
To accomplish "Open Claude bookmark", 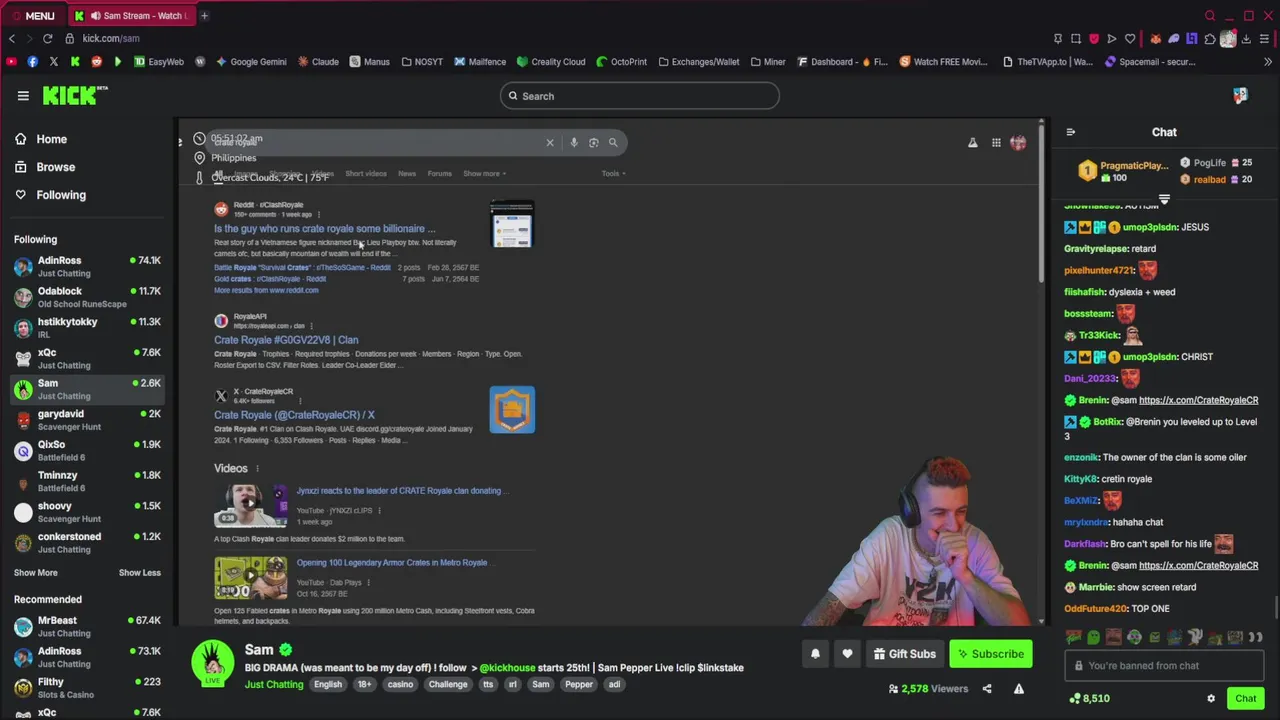I will [x=318, y=62].
